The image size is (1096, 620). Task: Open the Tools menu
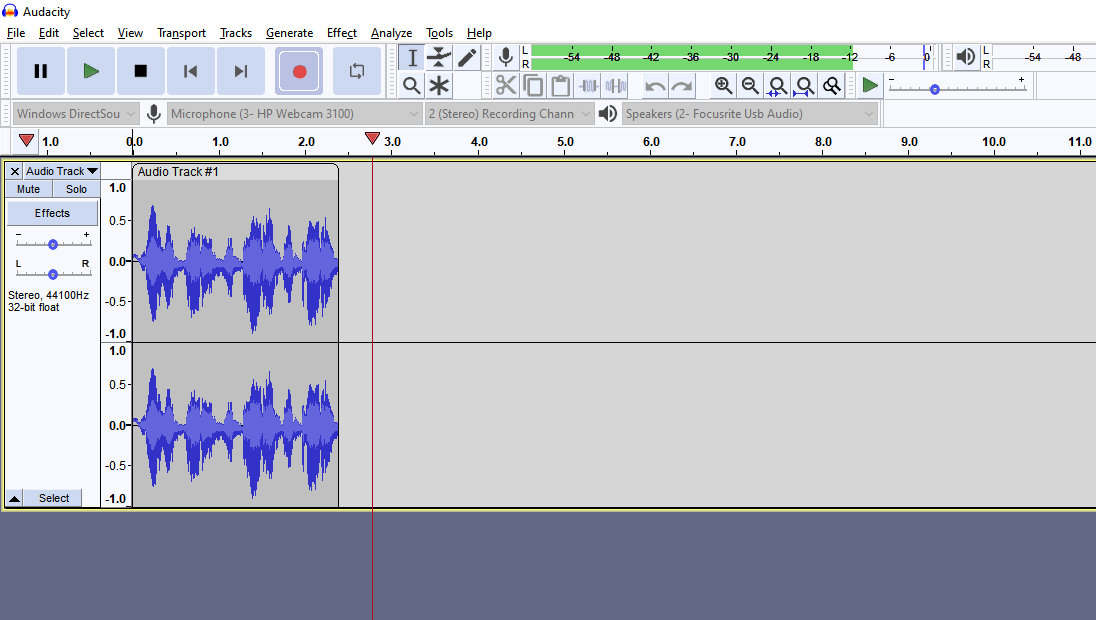point(440,33)
